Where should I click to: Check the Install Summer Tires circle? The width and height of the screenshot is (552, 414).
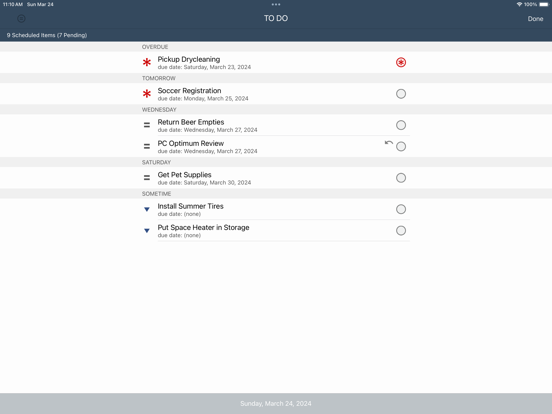pos(401,209)
